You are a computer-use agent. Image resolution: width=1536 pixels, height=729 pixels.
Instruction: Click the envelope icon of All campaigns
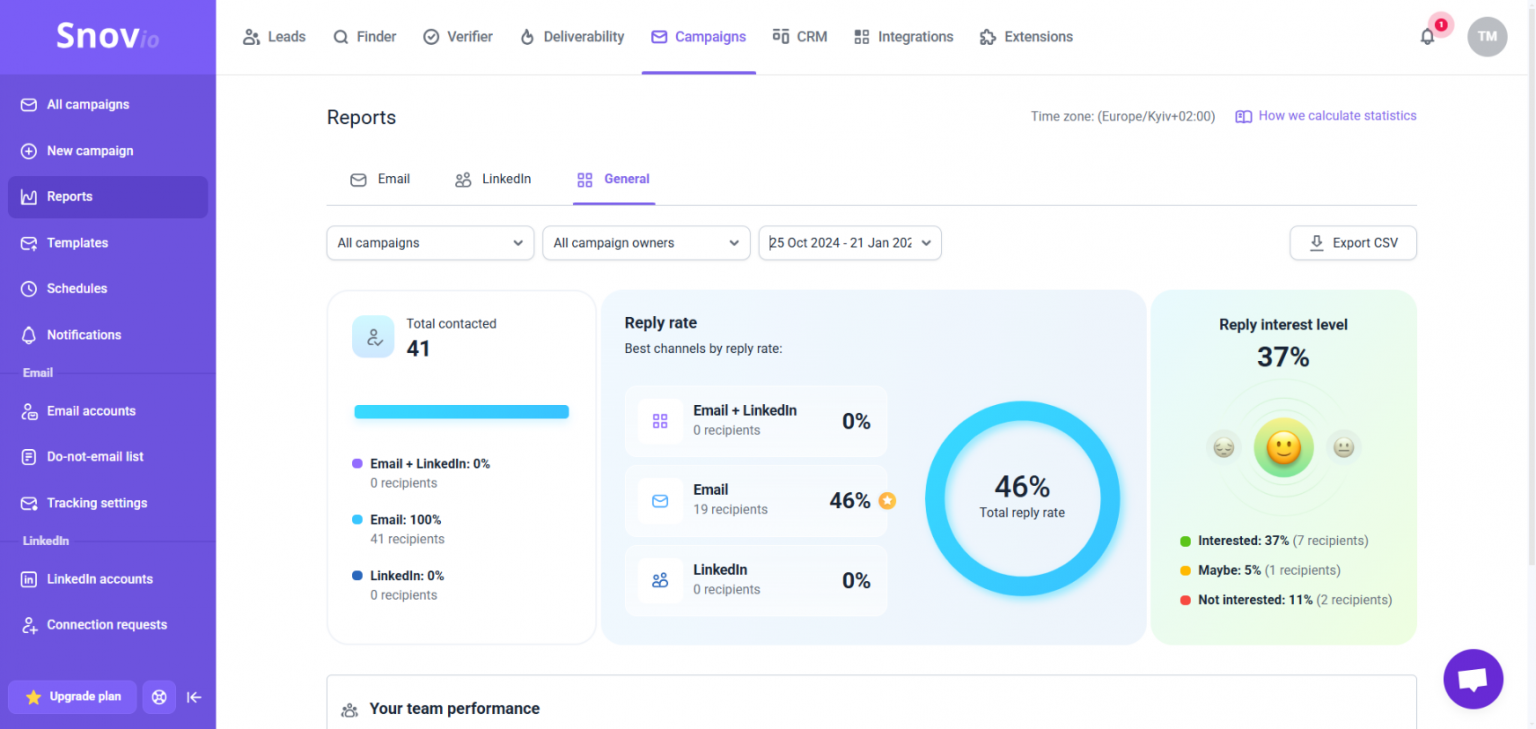(29, 104)
